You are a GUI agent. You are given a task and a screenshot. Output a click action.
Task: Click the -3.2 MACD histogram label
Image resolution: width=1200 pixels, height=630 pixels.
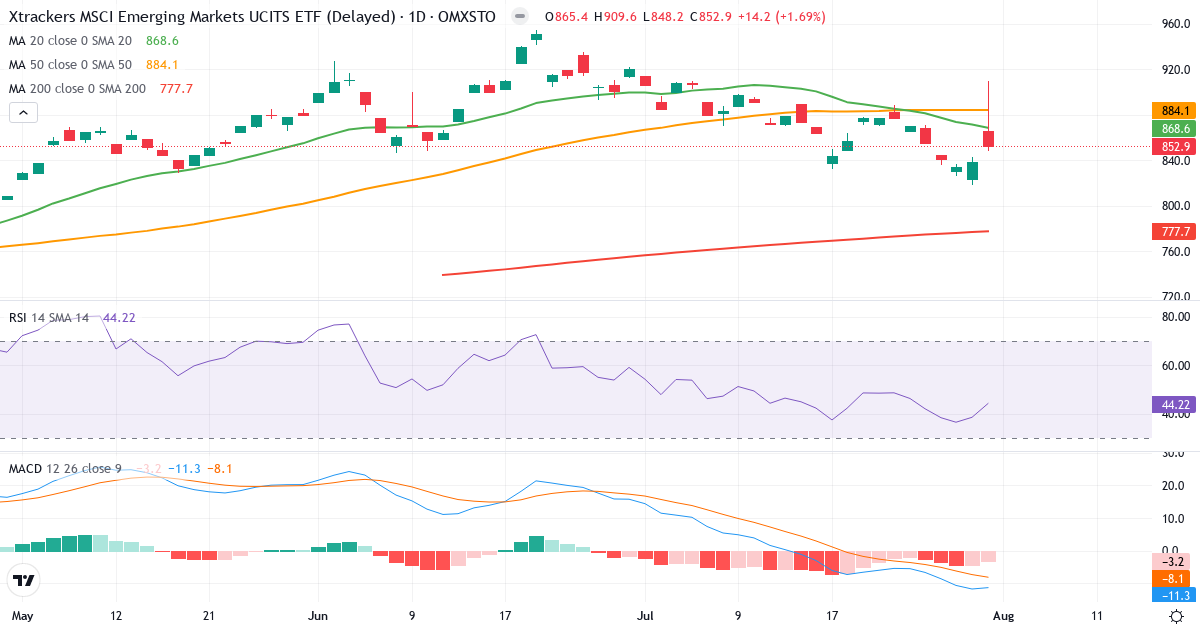[x=1174, y=564]
